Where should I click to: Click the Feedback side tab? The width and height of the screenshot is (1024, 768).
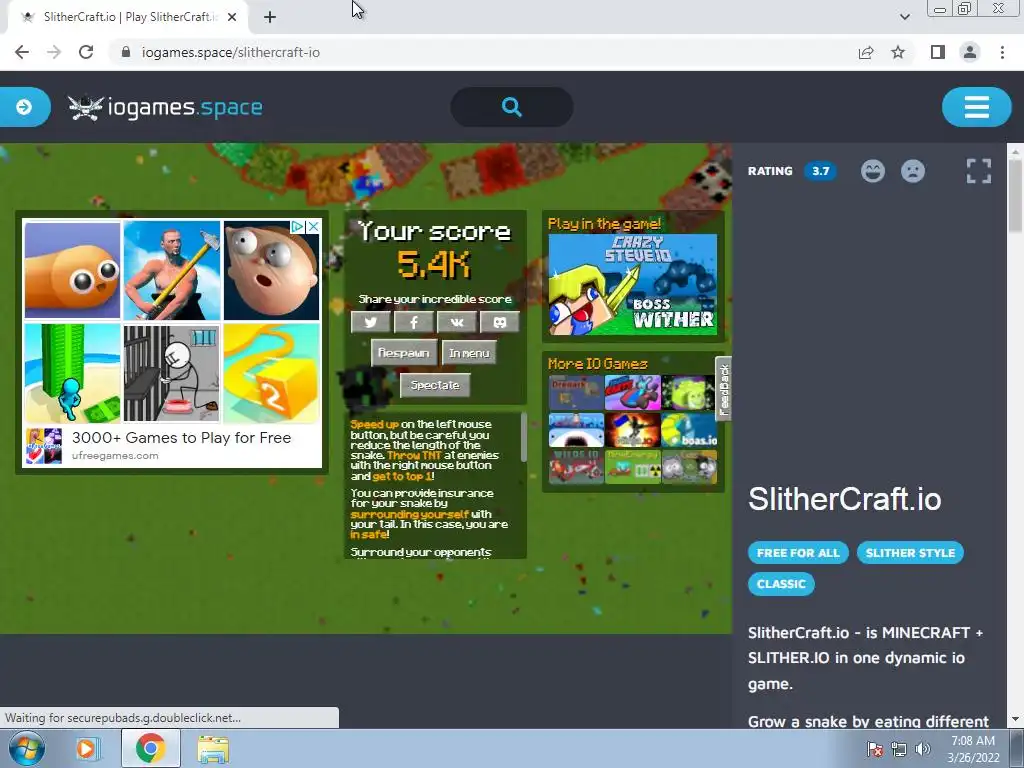click(724, 389)
